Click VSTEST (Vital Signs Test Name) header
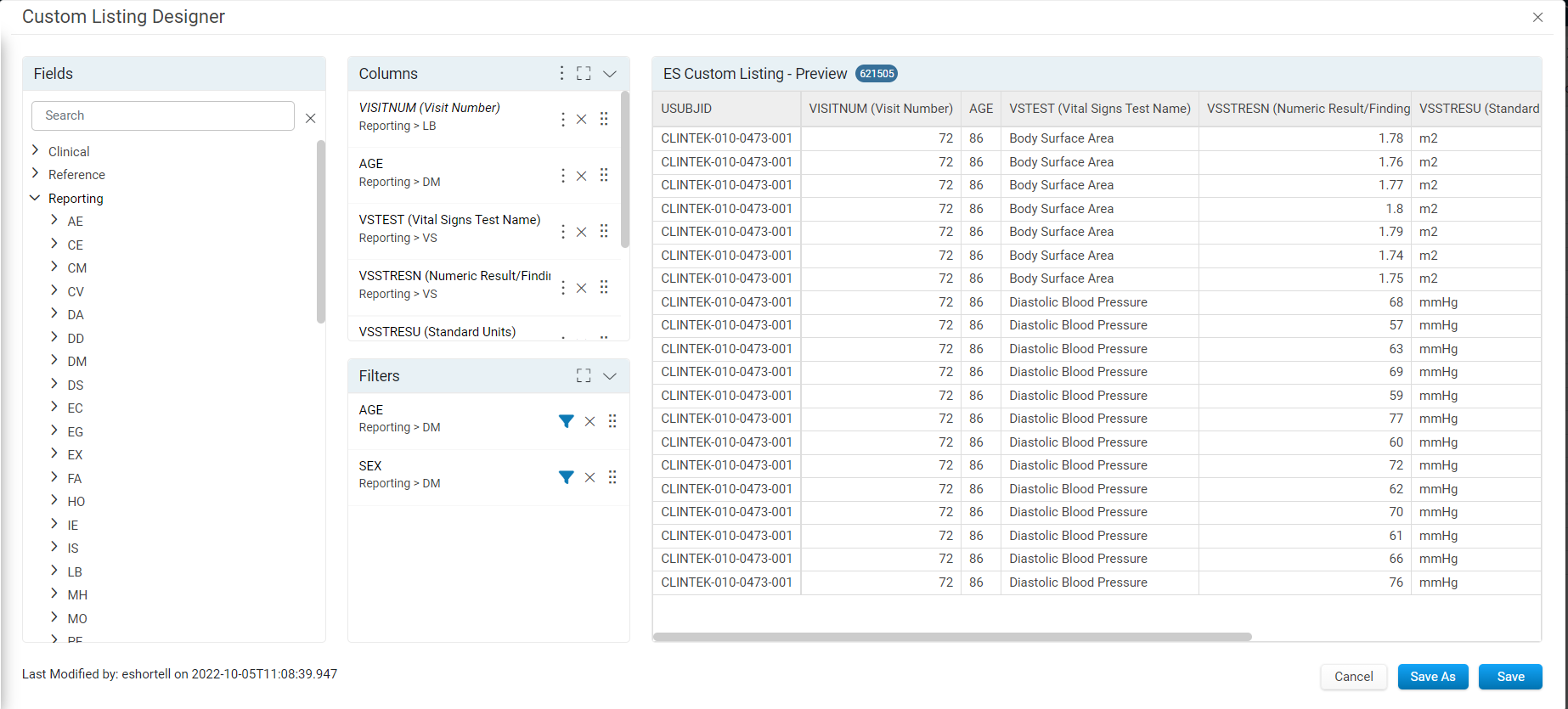 (x=1100, y=109)
